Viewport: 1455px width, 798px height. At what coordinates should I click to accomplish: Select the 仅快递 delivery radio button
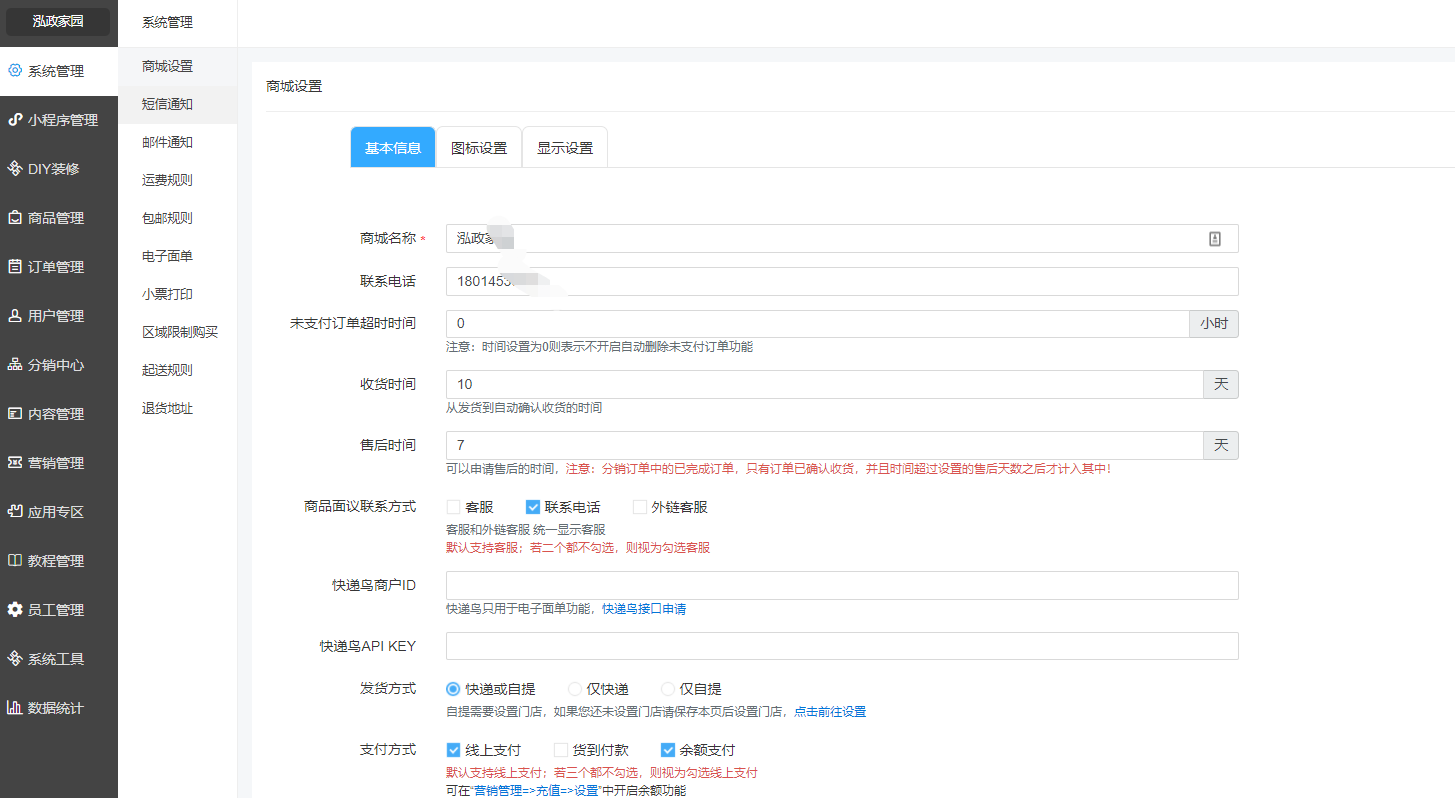point(575,689)
